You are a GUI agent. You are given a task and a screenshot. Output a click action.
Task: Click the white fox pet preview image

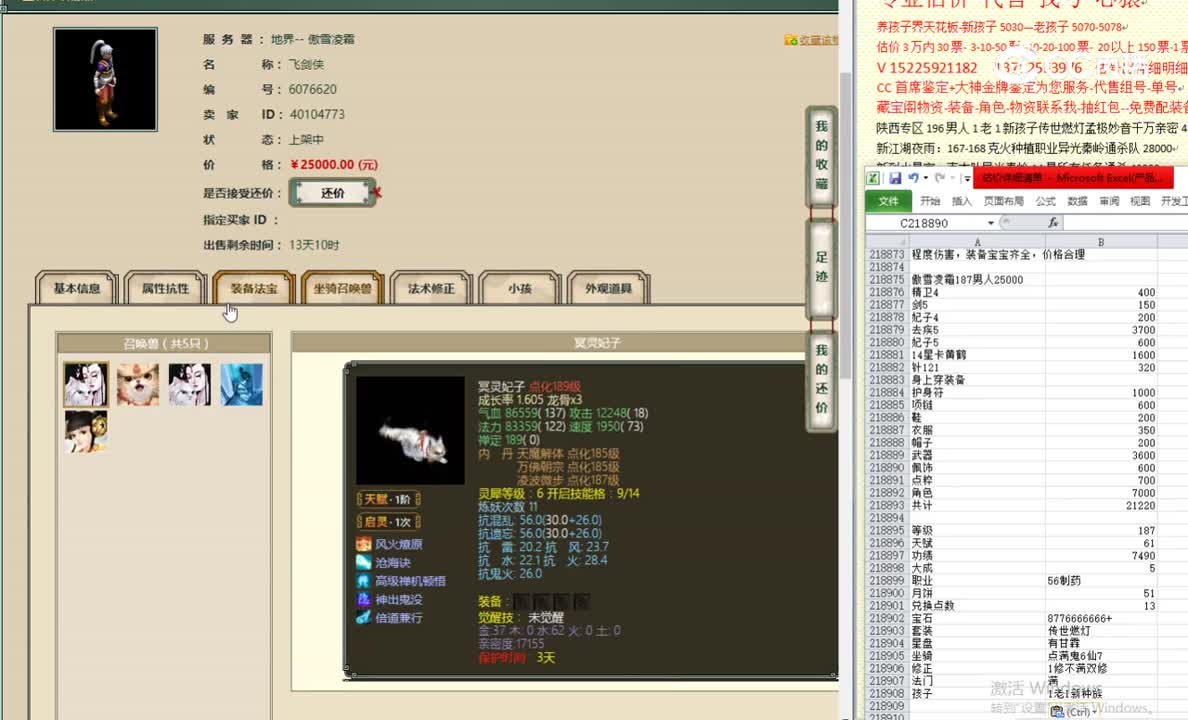pyautogui.click(x=410, y=430)
